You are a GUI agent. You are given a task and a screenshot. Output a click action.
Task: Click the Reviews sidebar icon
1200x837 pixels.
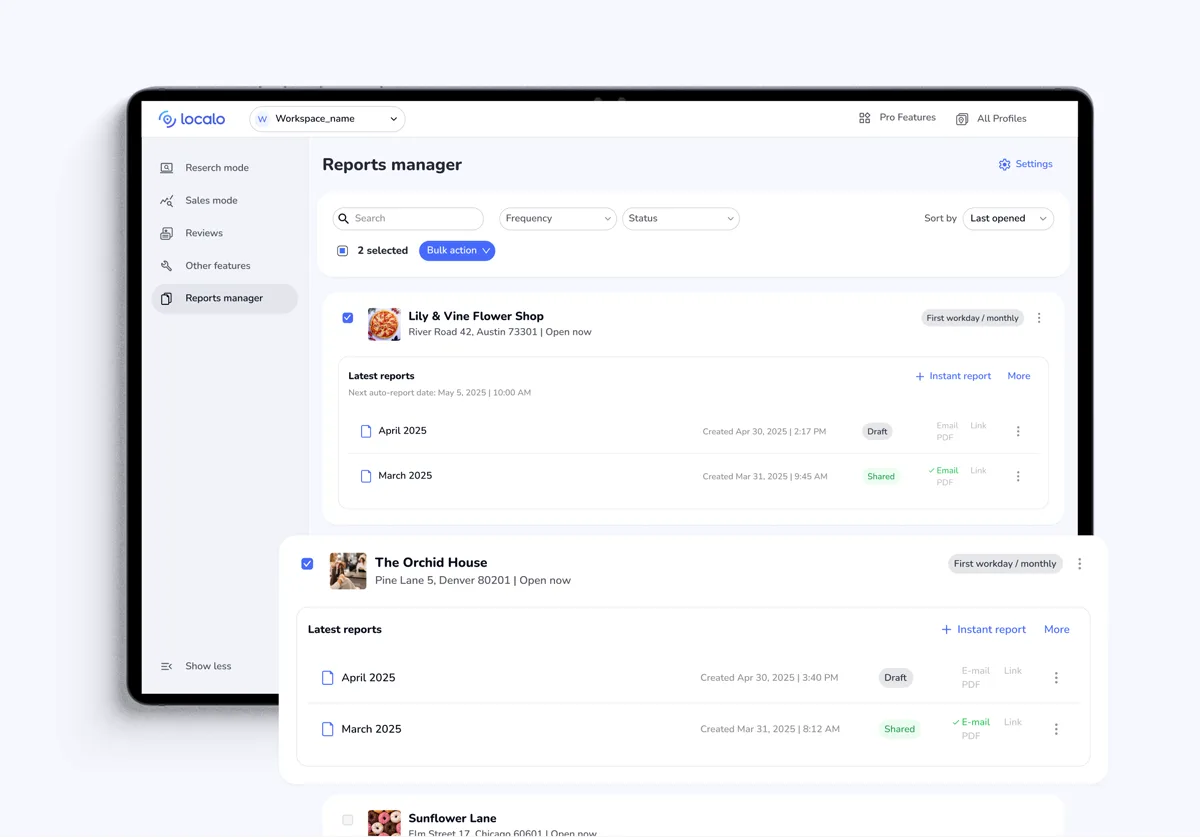[167, 233]
